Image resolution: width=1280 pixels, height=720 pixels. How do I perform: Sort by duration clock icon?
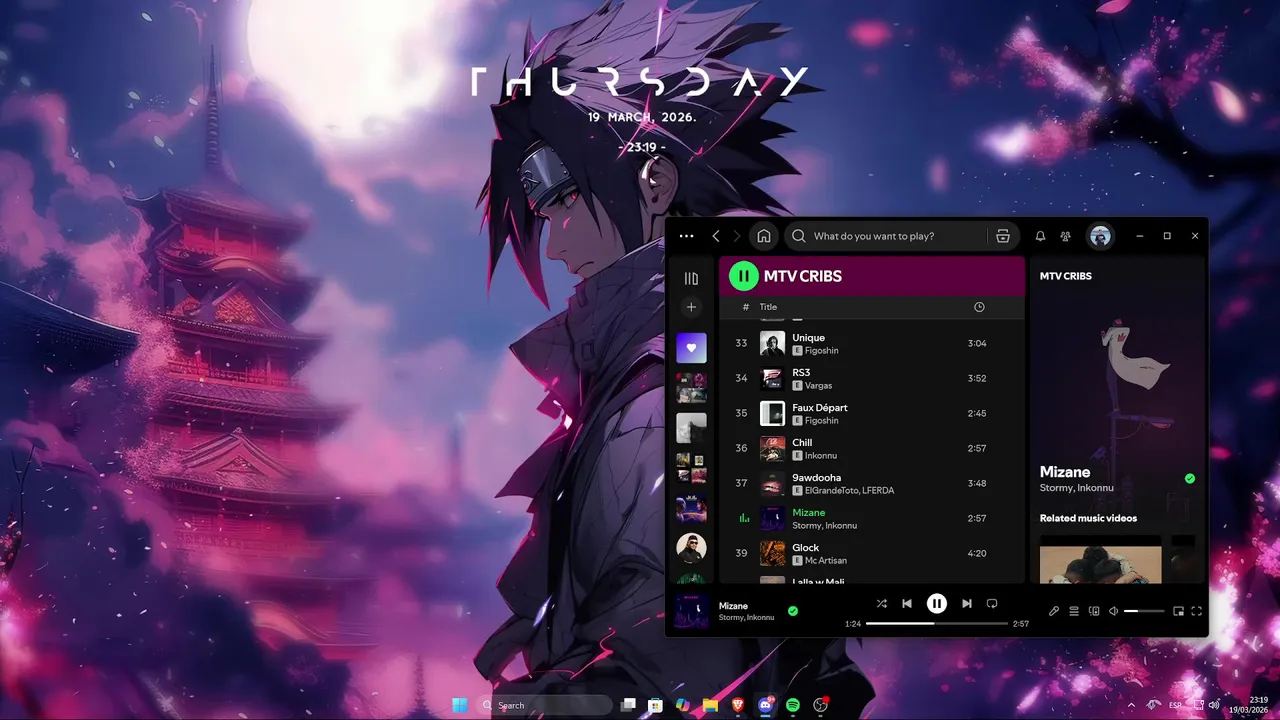(x=980, y=307)
